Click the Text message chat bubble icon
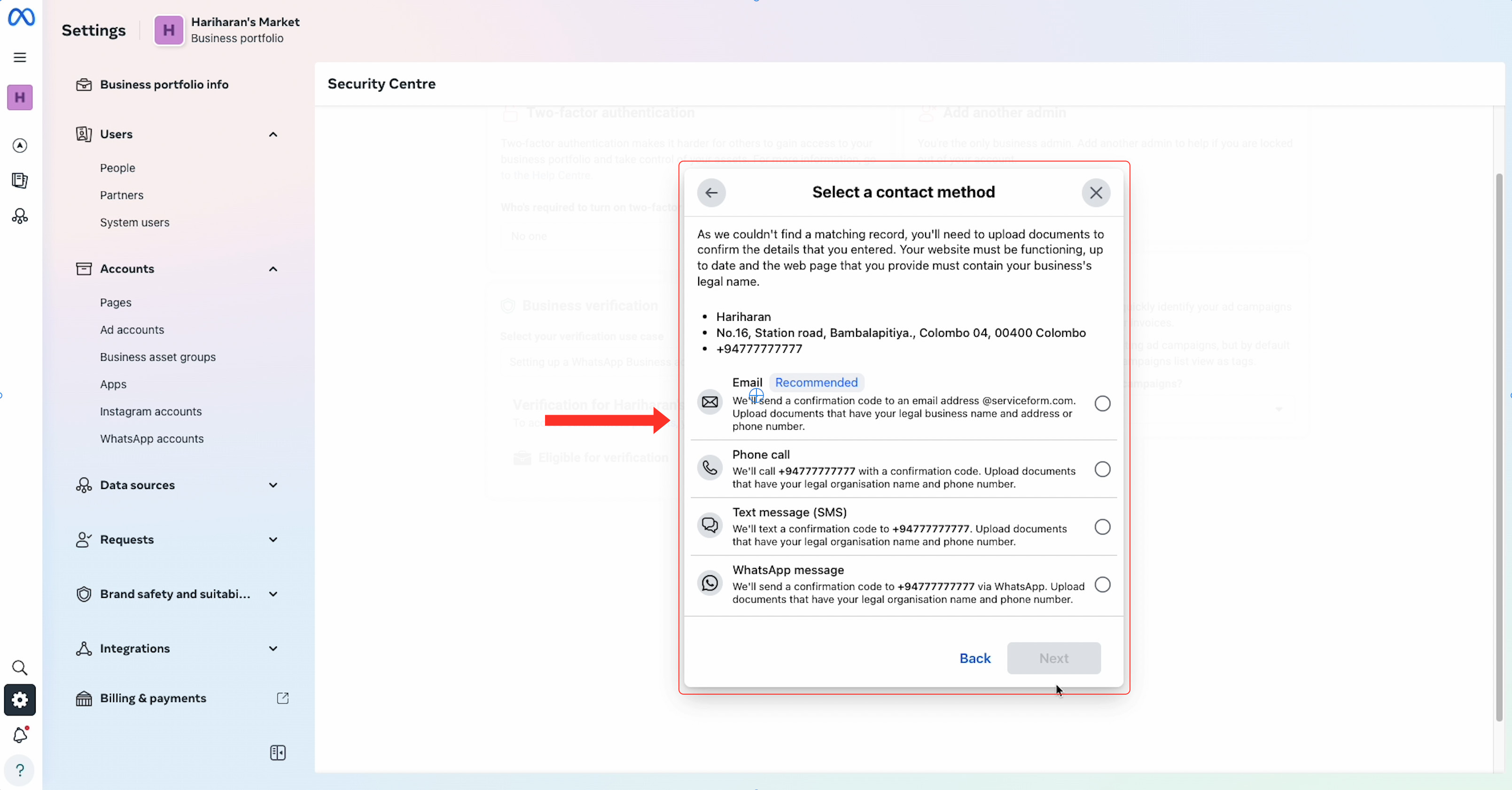Screen dimensions: 1512x790 [709, 525]
